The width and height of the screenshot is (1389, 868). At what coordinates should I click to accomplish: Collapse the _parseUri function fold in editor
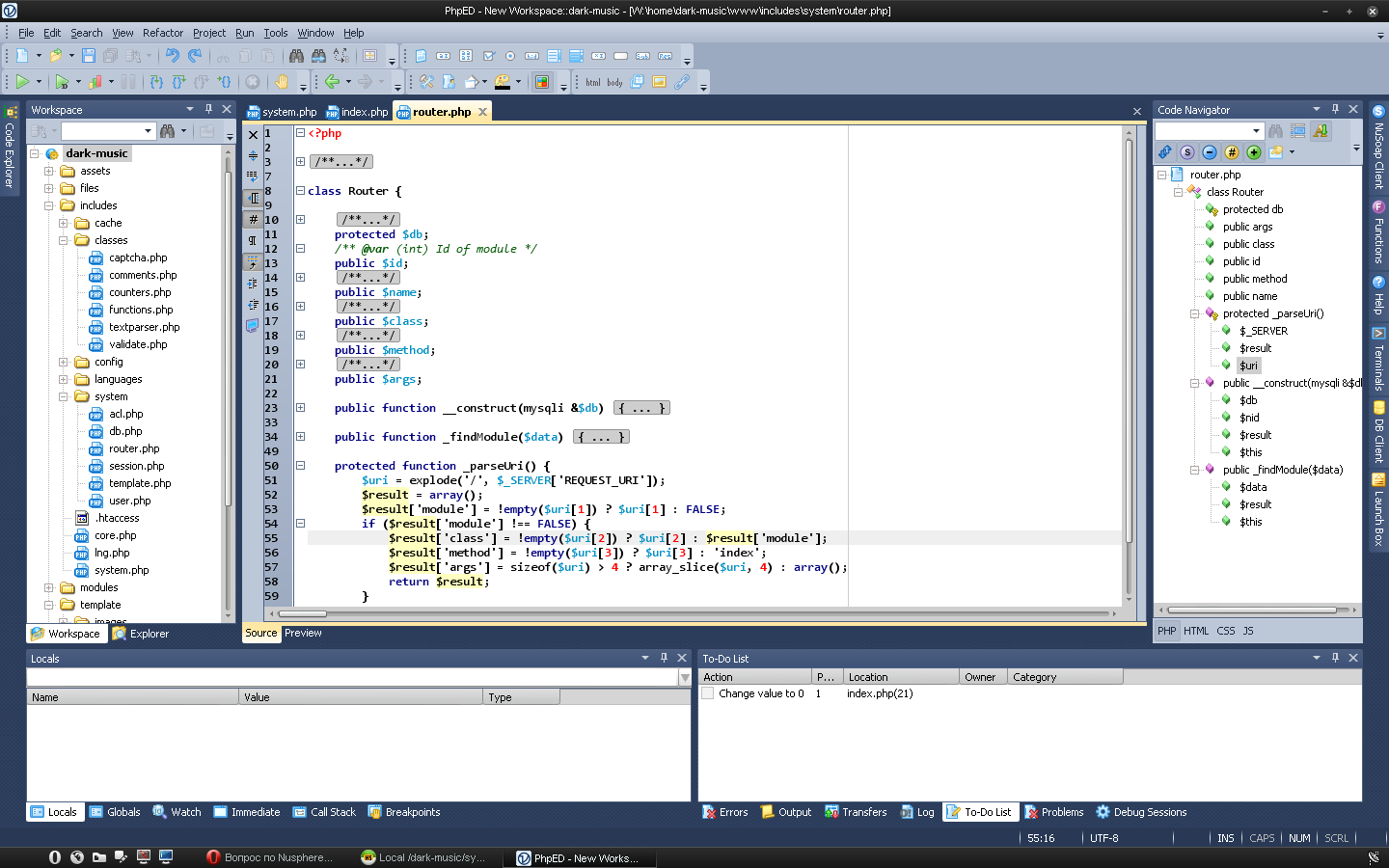coord(300,466)
